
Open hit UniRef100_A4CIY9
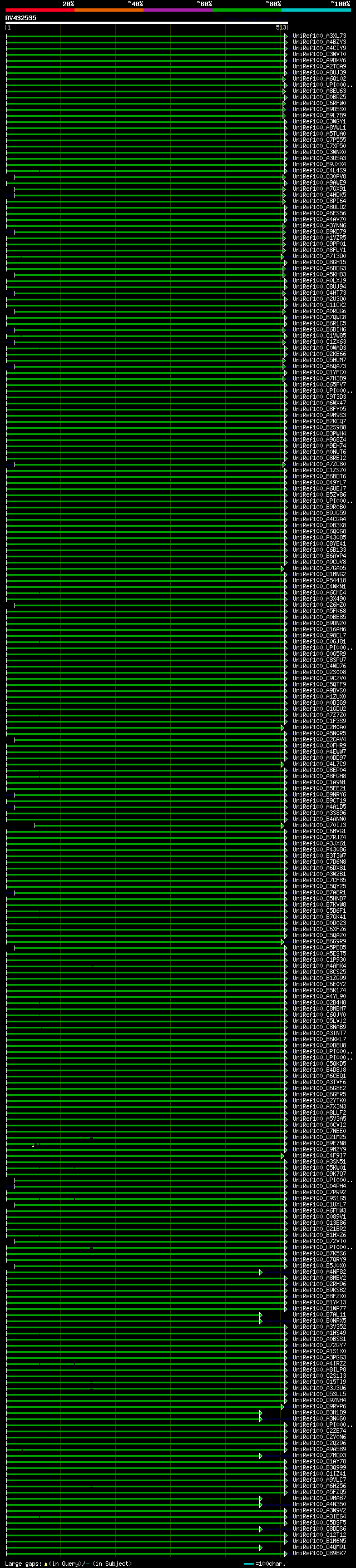click(x=319, y=48)
